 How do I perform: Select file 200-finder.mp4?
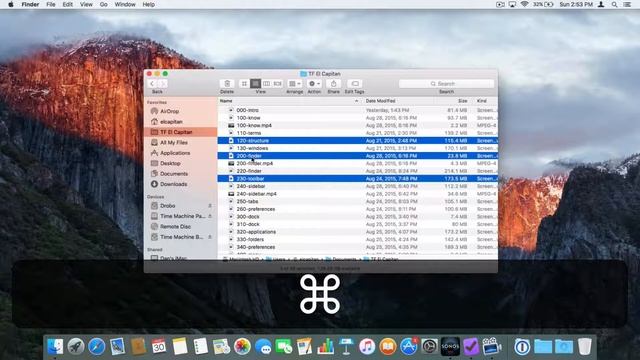[x=358, y=163]
